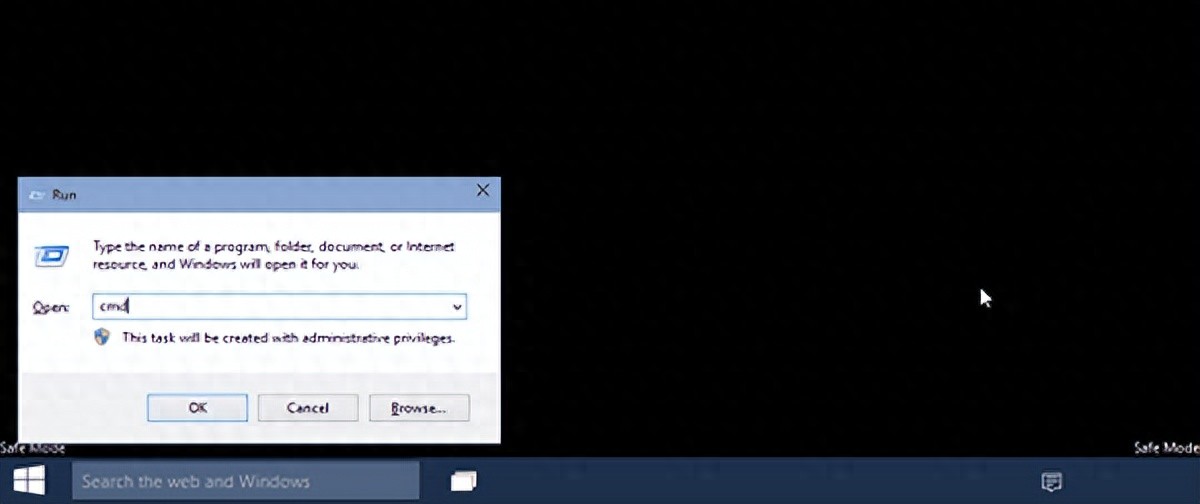Click the Safe Mode label at bottom-left
This screenshot has width=1200, height=504.
click(x=32, y=449)
